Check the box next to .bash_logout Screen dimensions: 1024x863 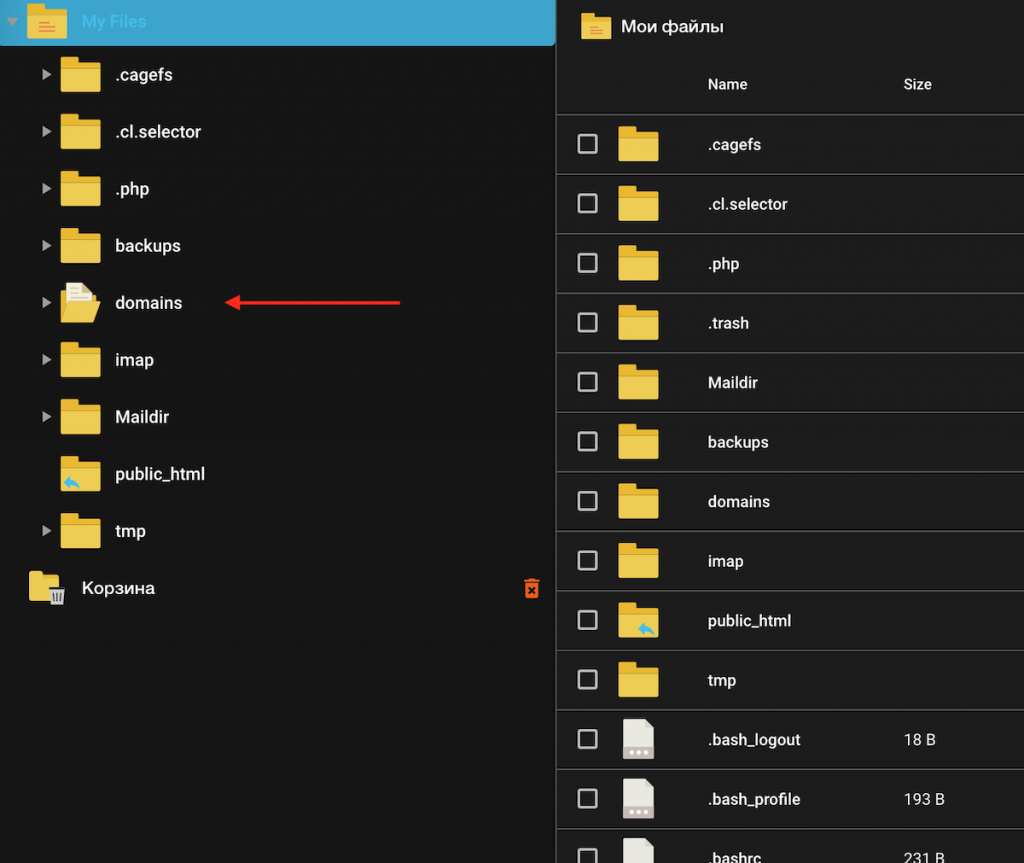pos(588,739)
